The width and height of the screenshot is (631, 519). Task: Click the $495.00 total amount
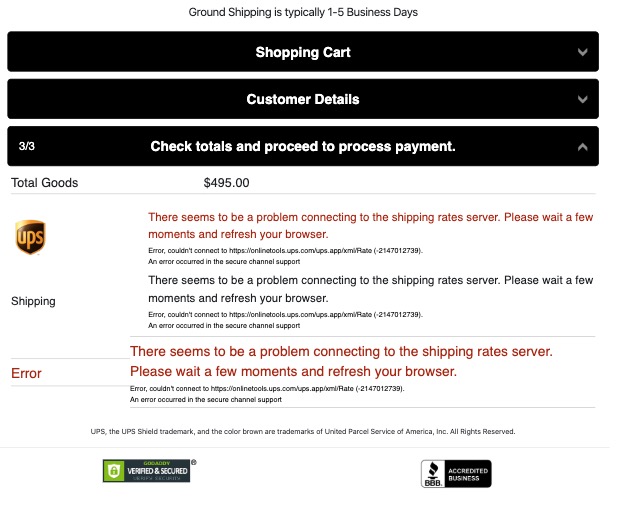click(226, 183)
